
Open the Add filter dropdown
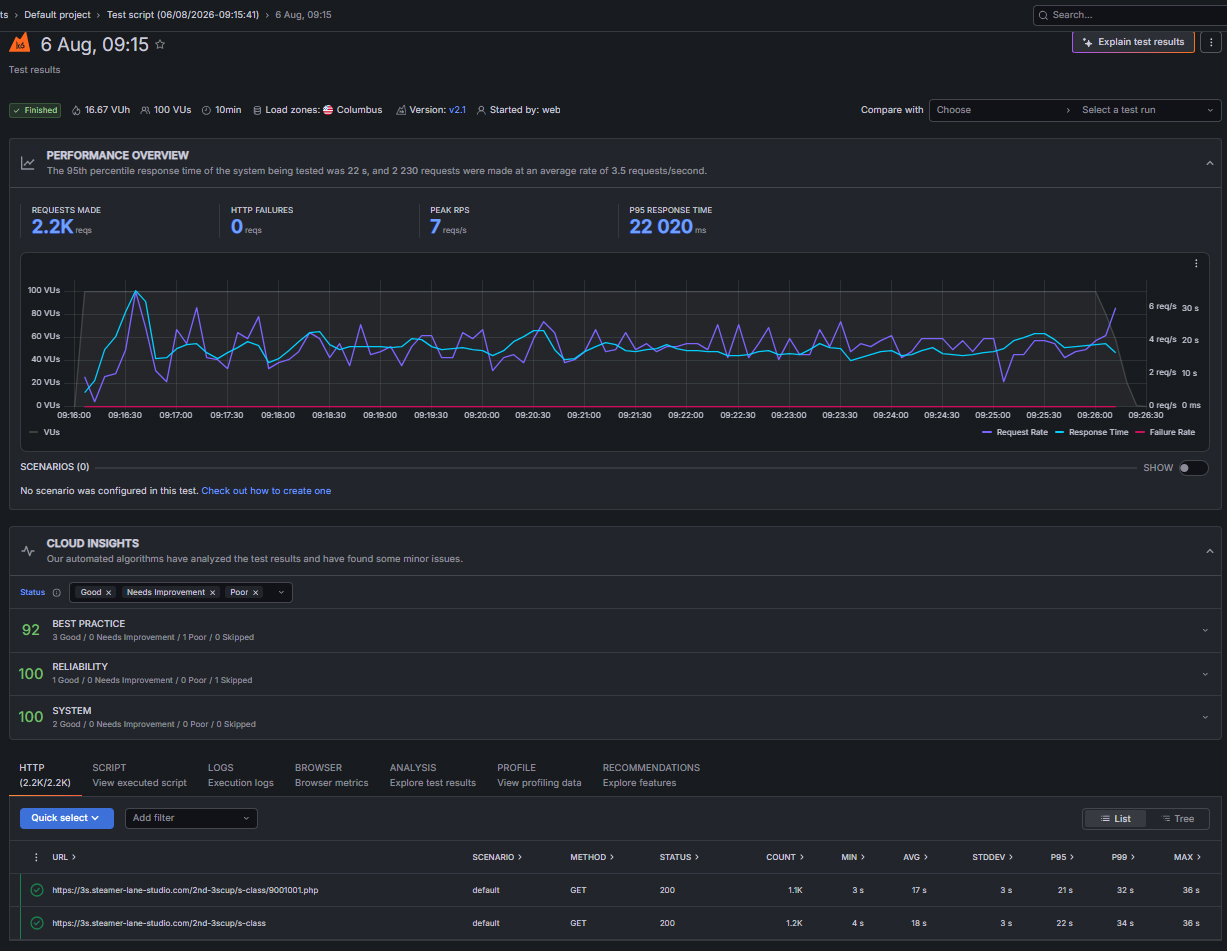(x=191, y=818)
